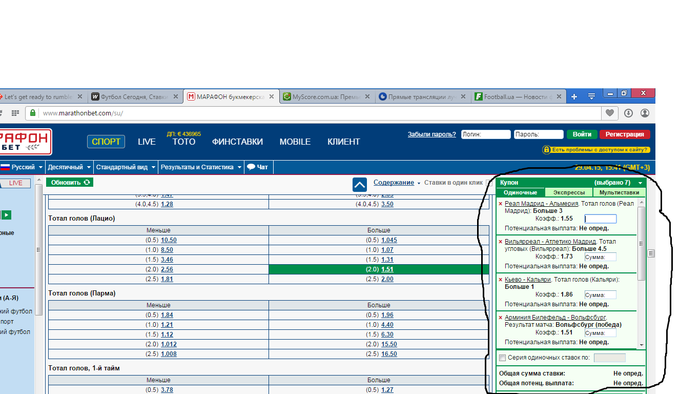Screen dimensions: 700x394
Task: Click the Пароль input field
Action: (538, 134)
